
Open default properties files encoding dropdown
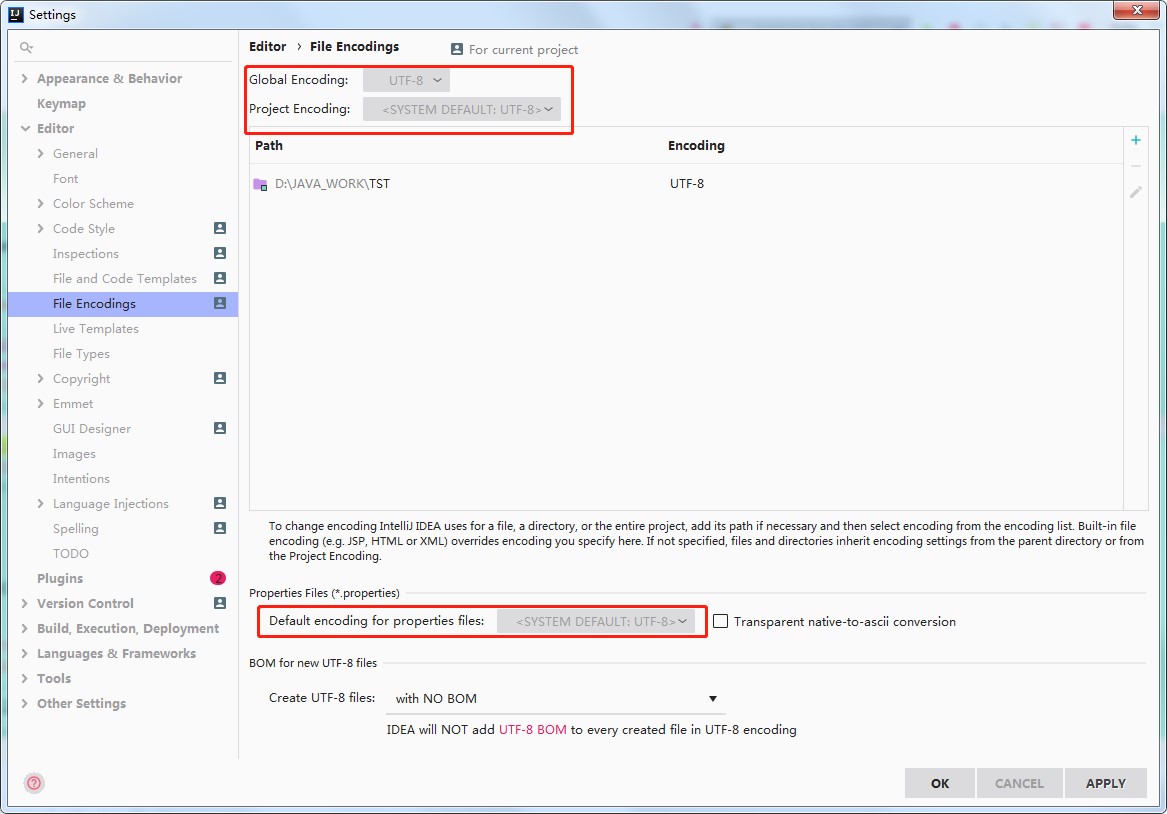click(x=595, y=621)
